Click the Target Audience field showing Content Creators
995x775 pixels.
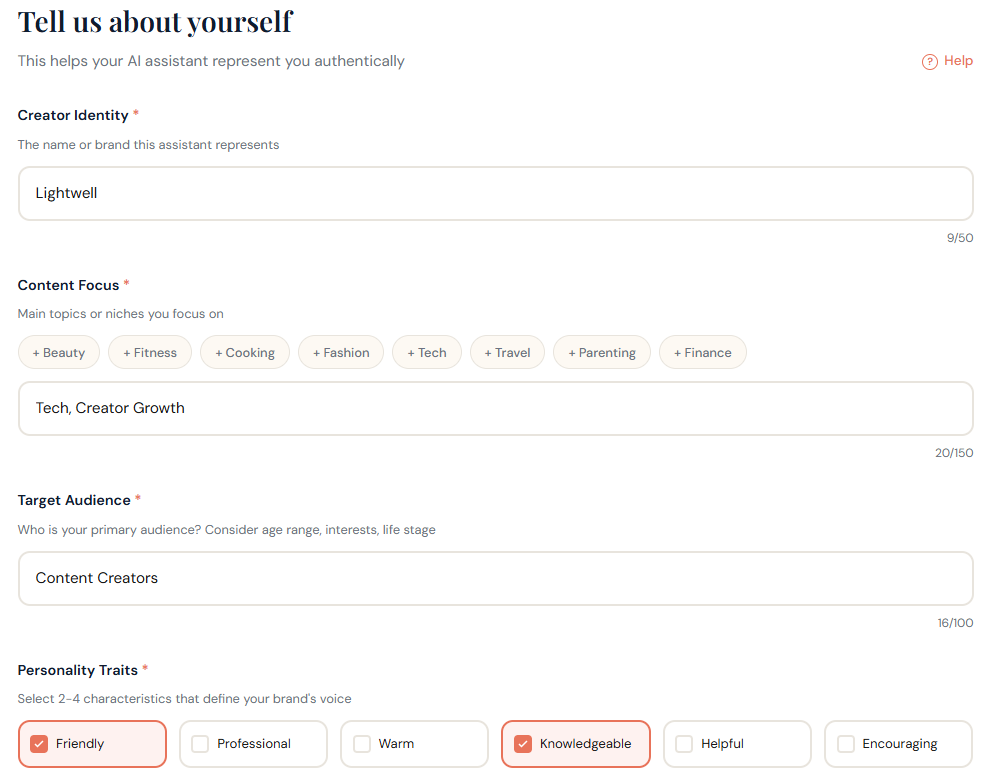495,578
